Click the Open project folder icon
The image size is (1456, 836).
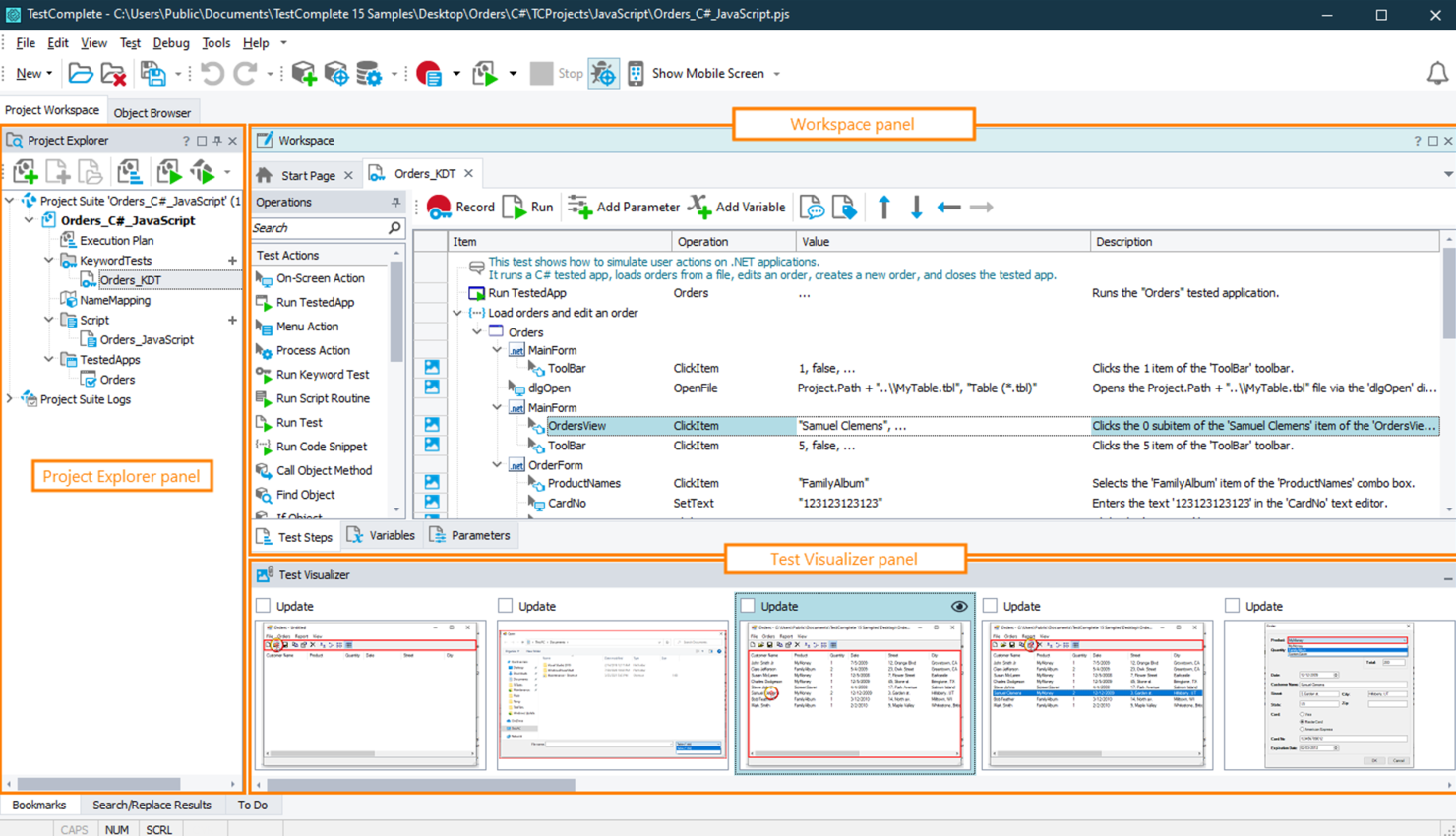[x=80, y=74]
